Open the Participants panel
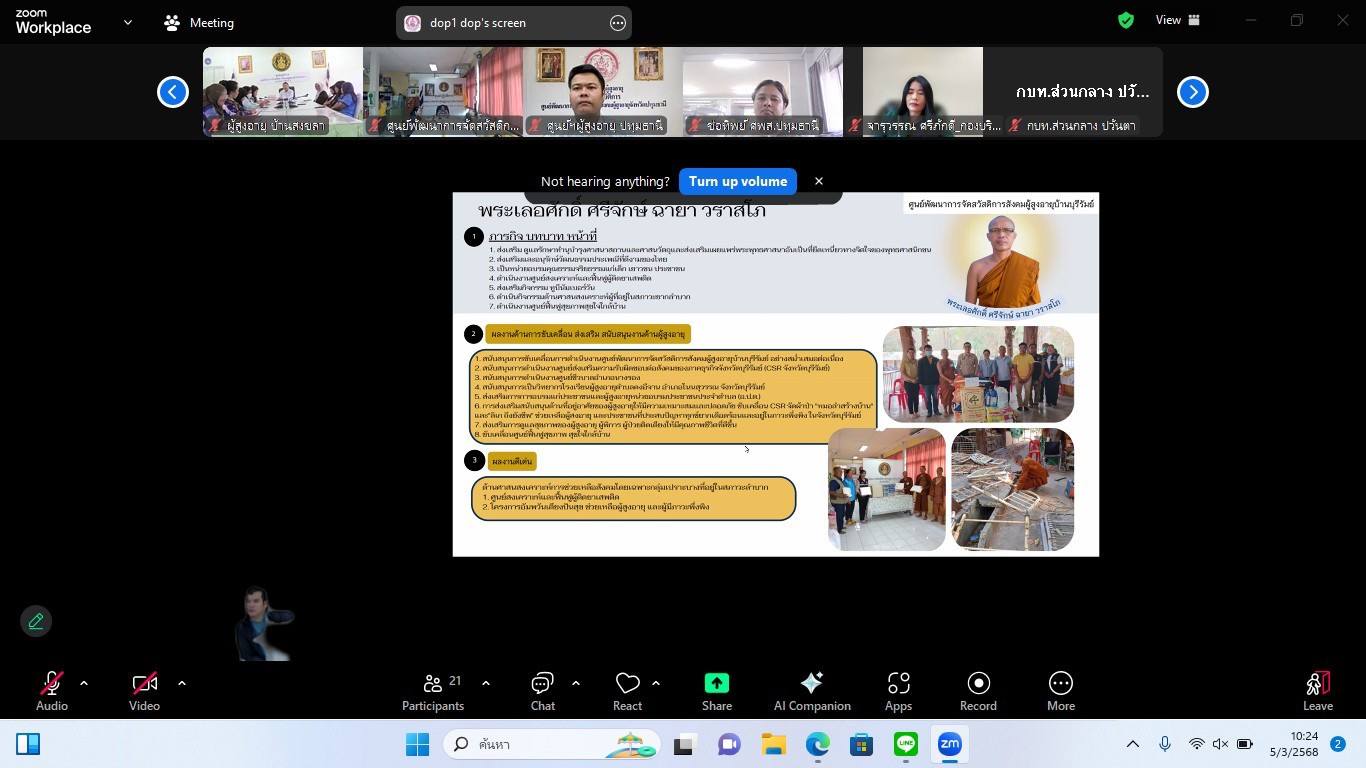This screenshot has height=768, width=1366. [432, 691]
